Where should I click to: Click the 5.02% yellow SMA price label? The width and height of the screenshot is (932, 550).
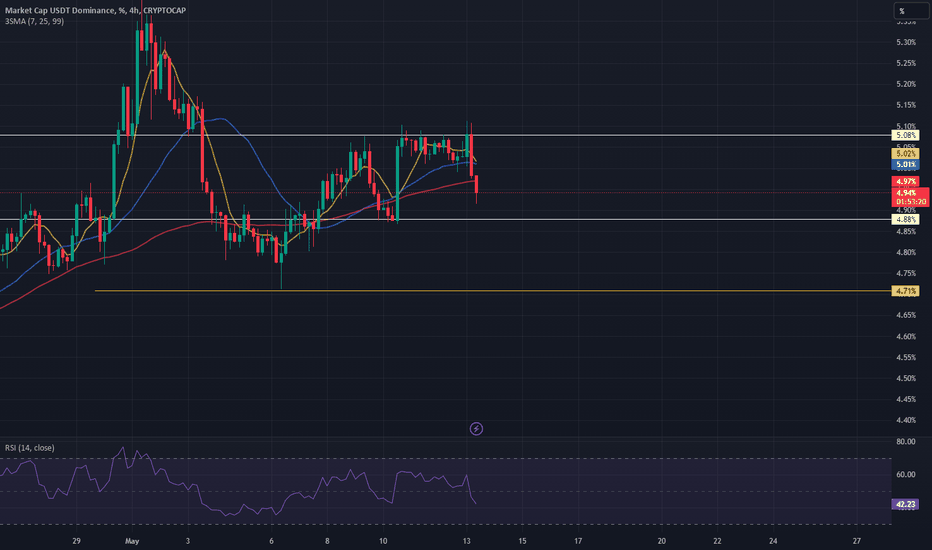click(x=906, y=154)
